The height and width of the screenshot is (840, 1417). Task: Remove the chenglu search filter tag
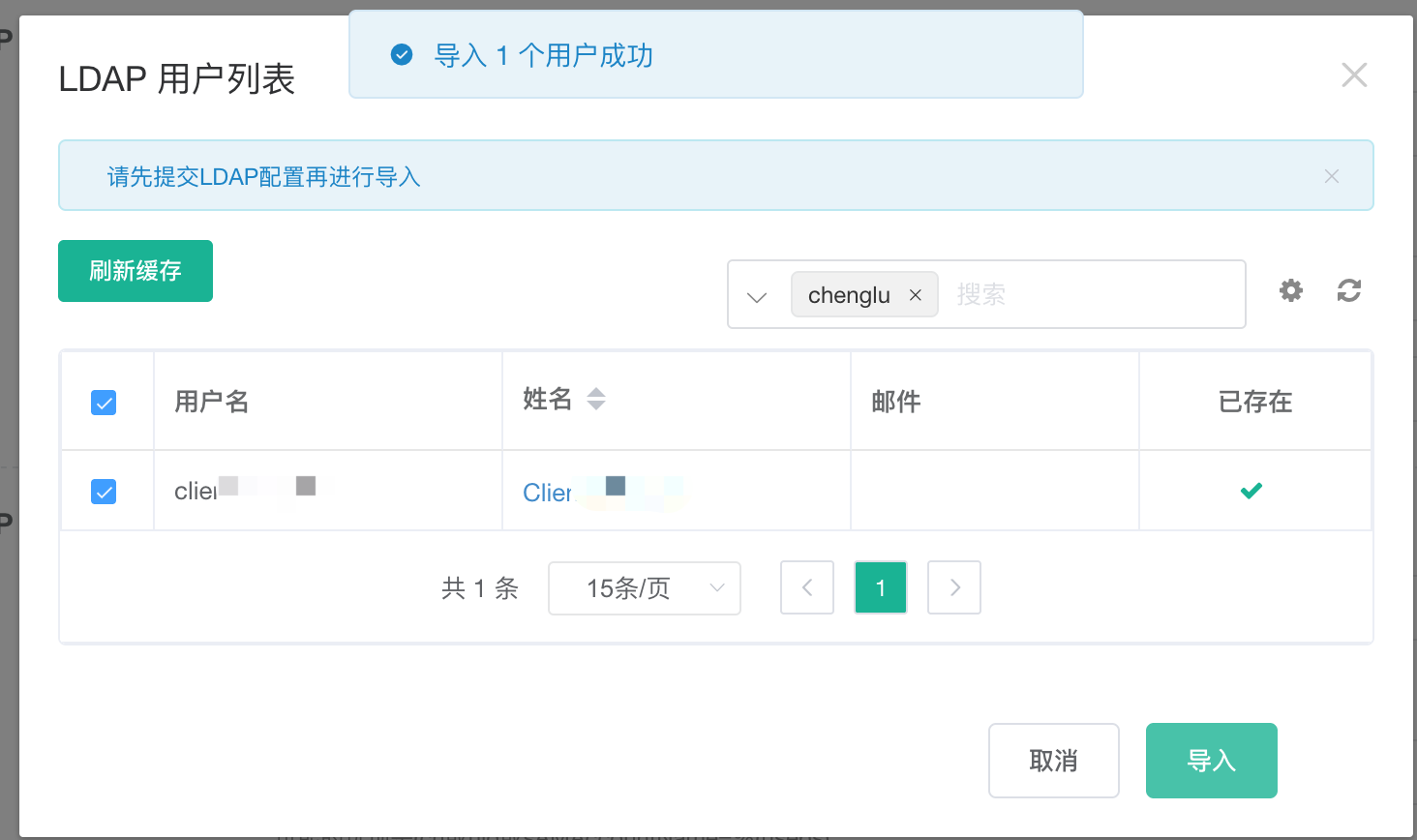[916, 294]
